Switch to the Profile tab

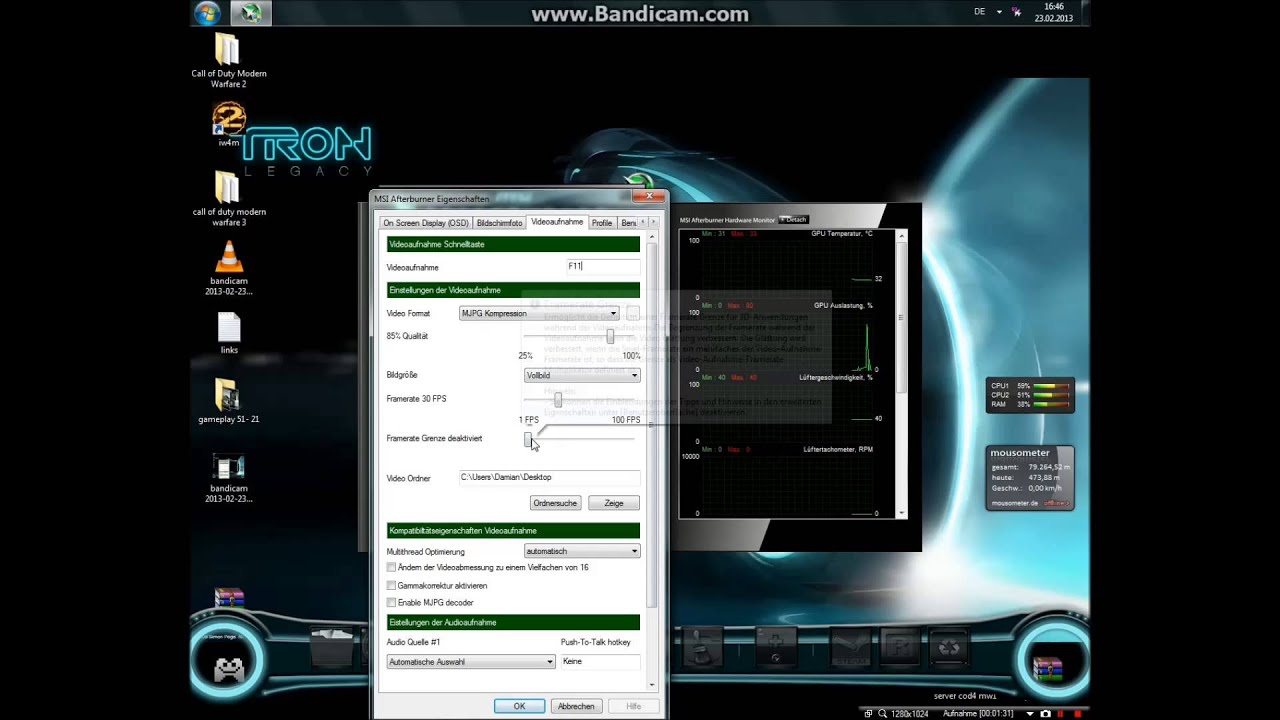602,223
